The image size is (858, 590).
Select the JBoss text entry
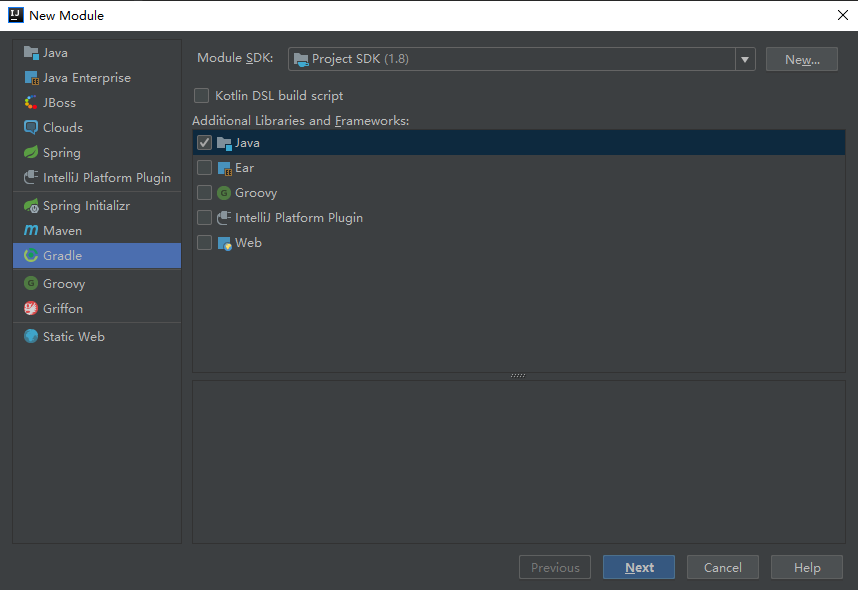[59, 102]
